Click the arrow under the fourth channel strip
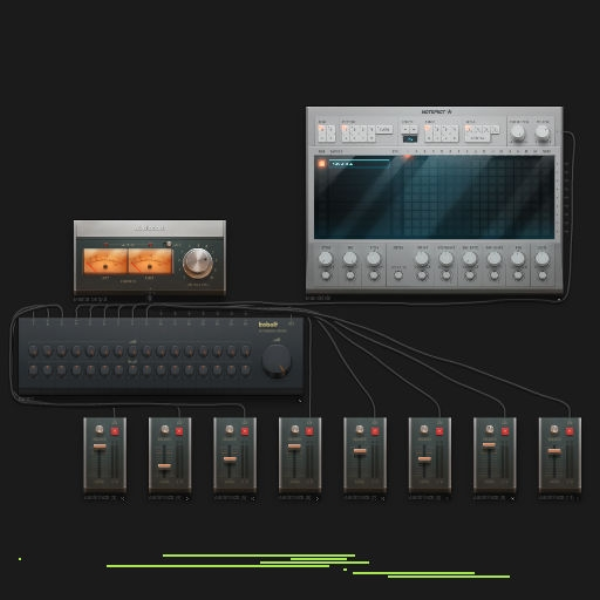This screenshot has height=600, width=600. click(x=317, y=499)
